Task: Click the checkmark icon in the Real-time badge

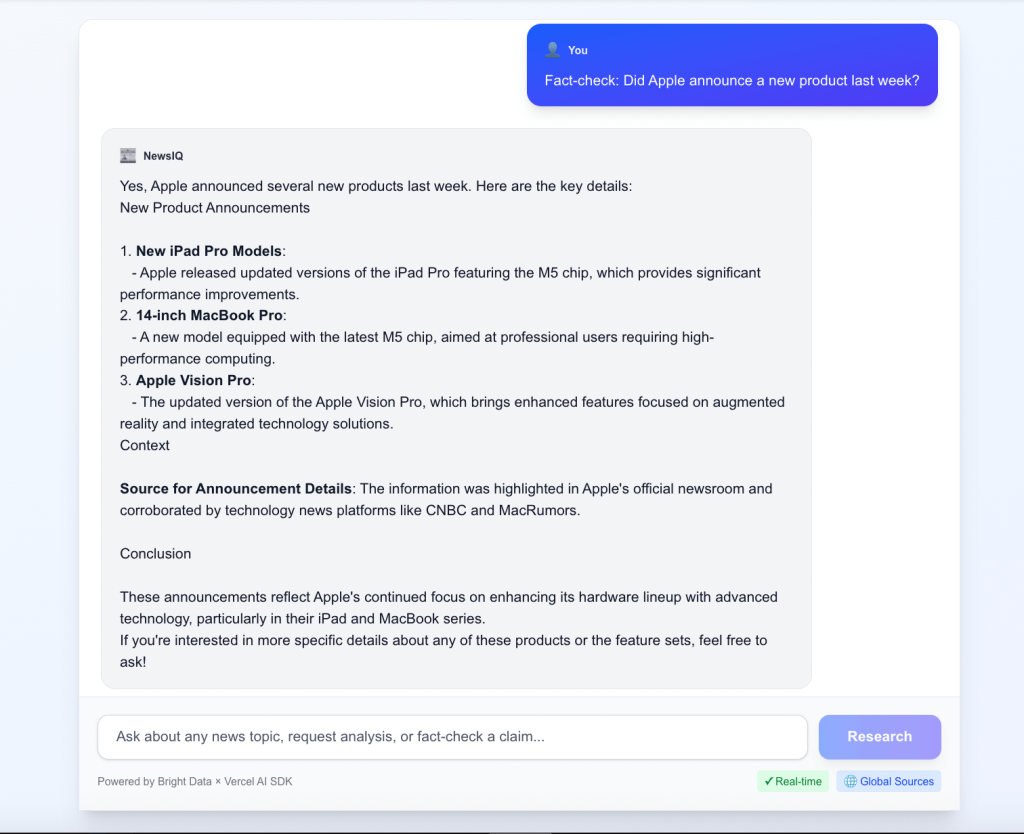Action: tap(769, 781)
